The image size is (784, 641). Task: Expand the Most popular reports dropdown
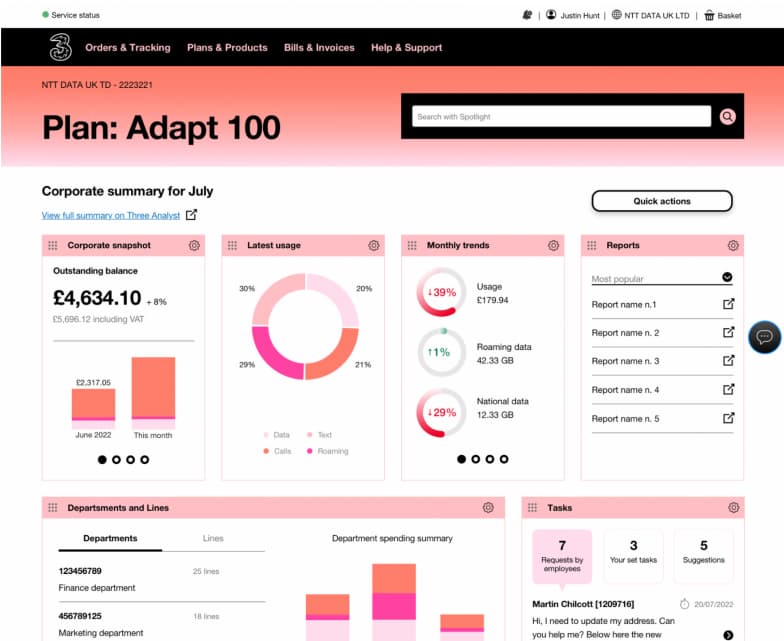(662, 278)
